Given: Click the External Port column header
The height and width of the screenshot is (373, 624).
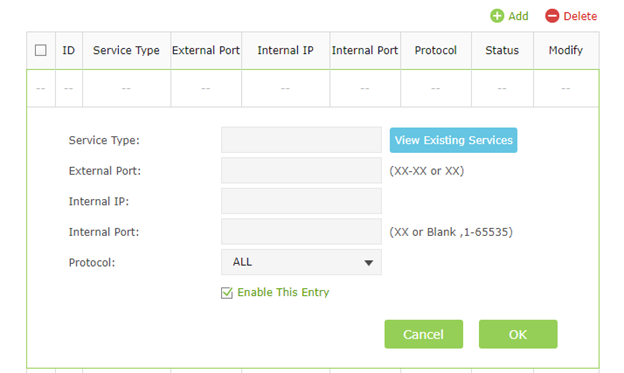Looking at the screenshot, I should (206, 50).
